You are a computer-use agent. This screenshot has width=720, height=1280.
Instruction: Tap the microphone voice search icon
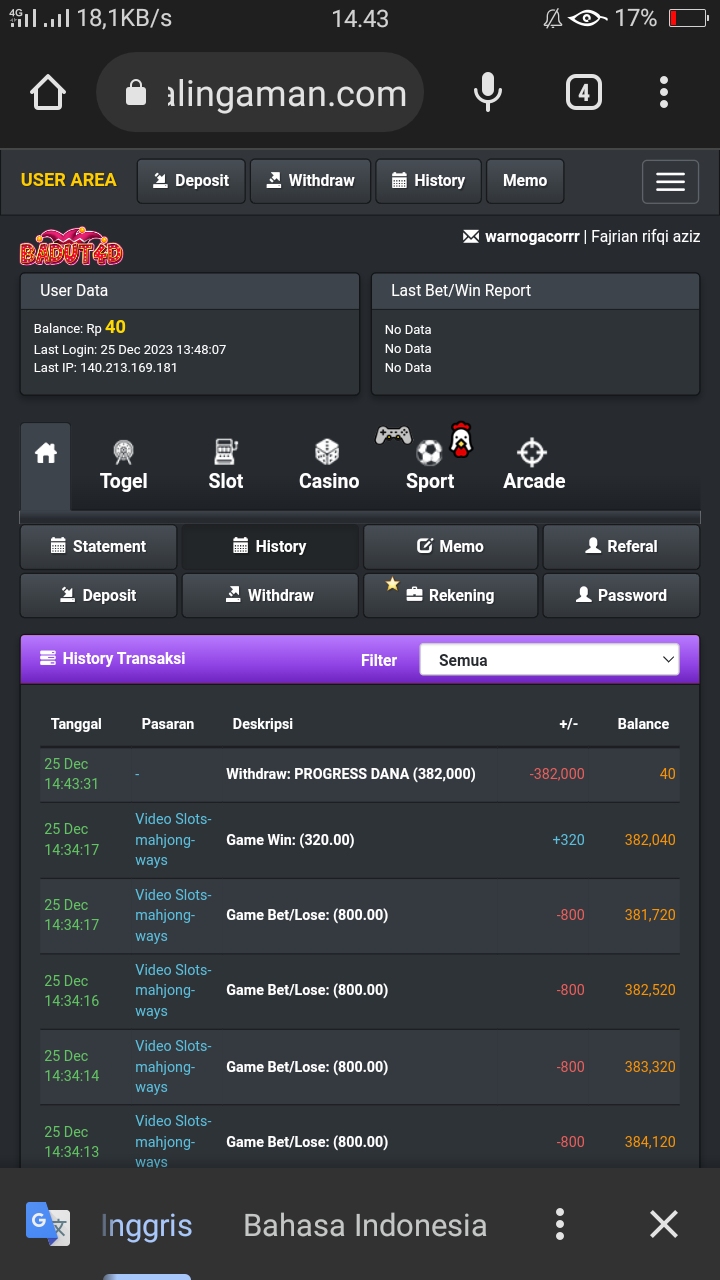pyautogui.click(x=487, y=93)
